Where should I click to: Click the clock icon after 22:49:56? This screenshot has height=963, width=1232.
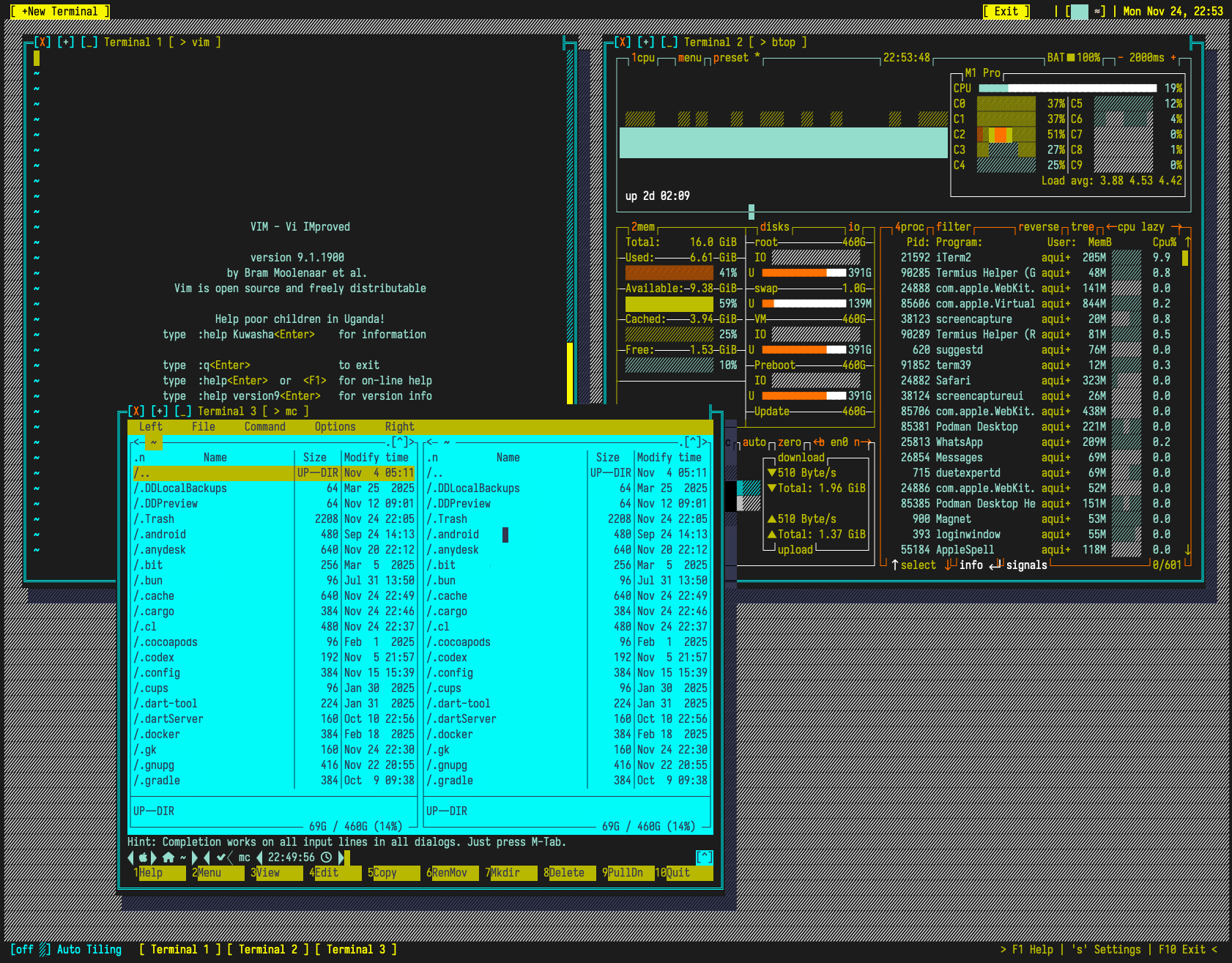click(x=327, y=858)
